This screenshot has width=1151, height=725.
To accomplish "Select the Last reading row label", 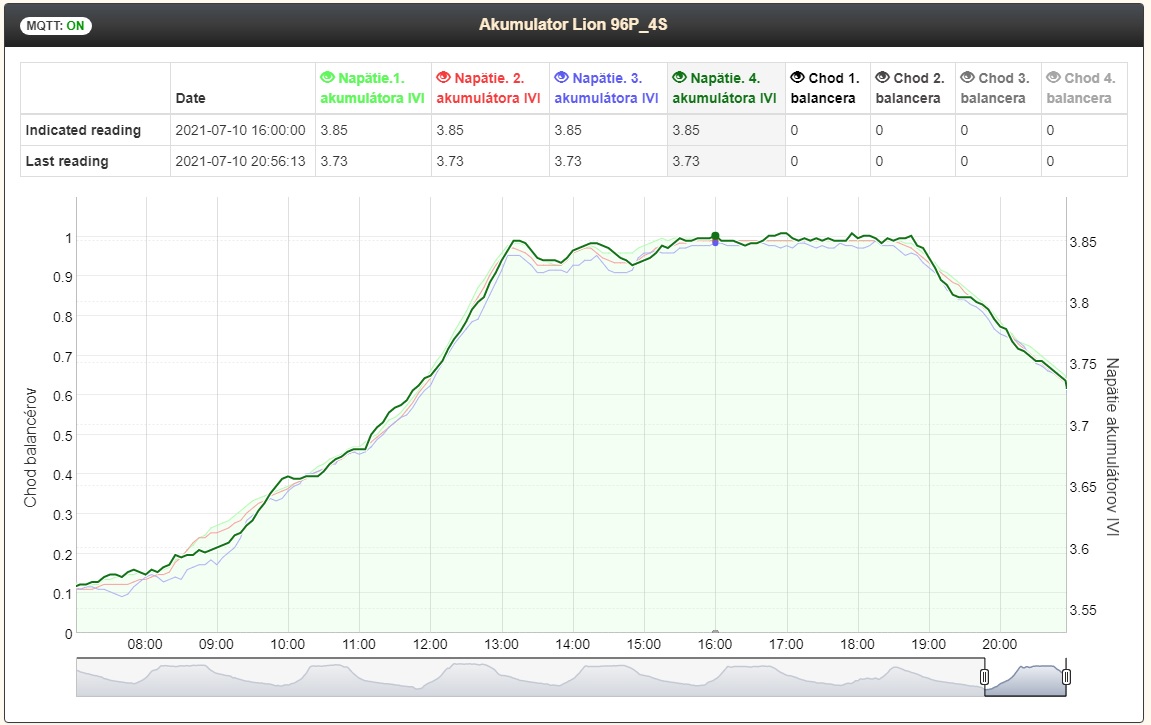I will (x=67, y=161).
